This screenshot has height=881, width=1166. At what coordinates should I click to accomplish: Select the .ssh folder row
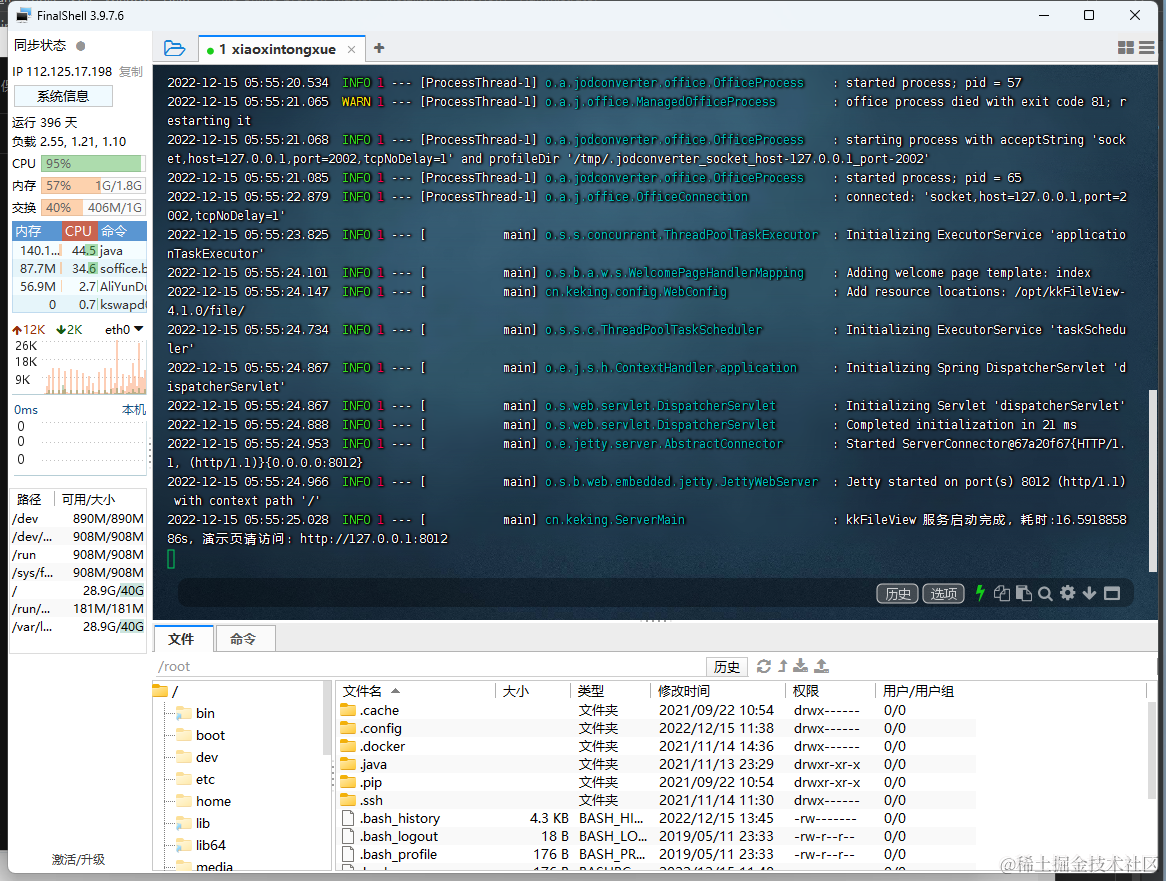(x=657, y=801)
